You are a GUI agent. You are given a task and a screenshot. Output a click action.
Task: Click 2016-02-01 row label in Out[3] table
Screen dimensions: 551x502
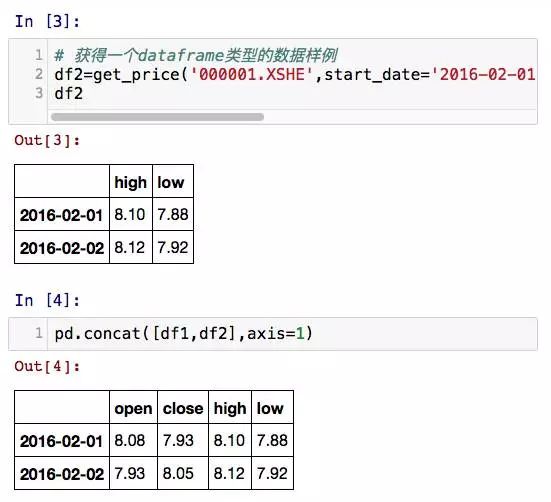[x=62, y=215]
